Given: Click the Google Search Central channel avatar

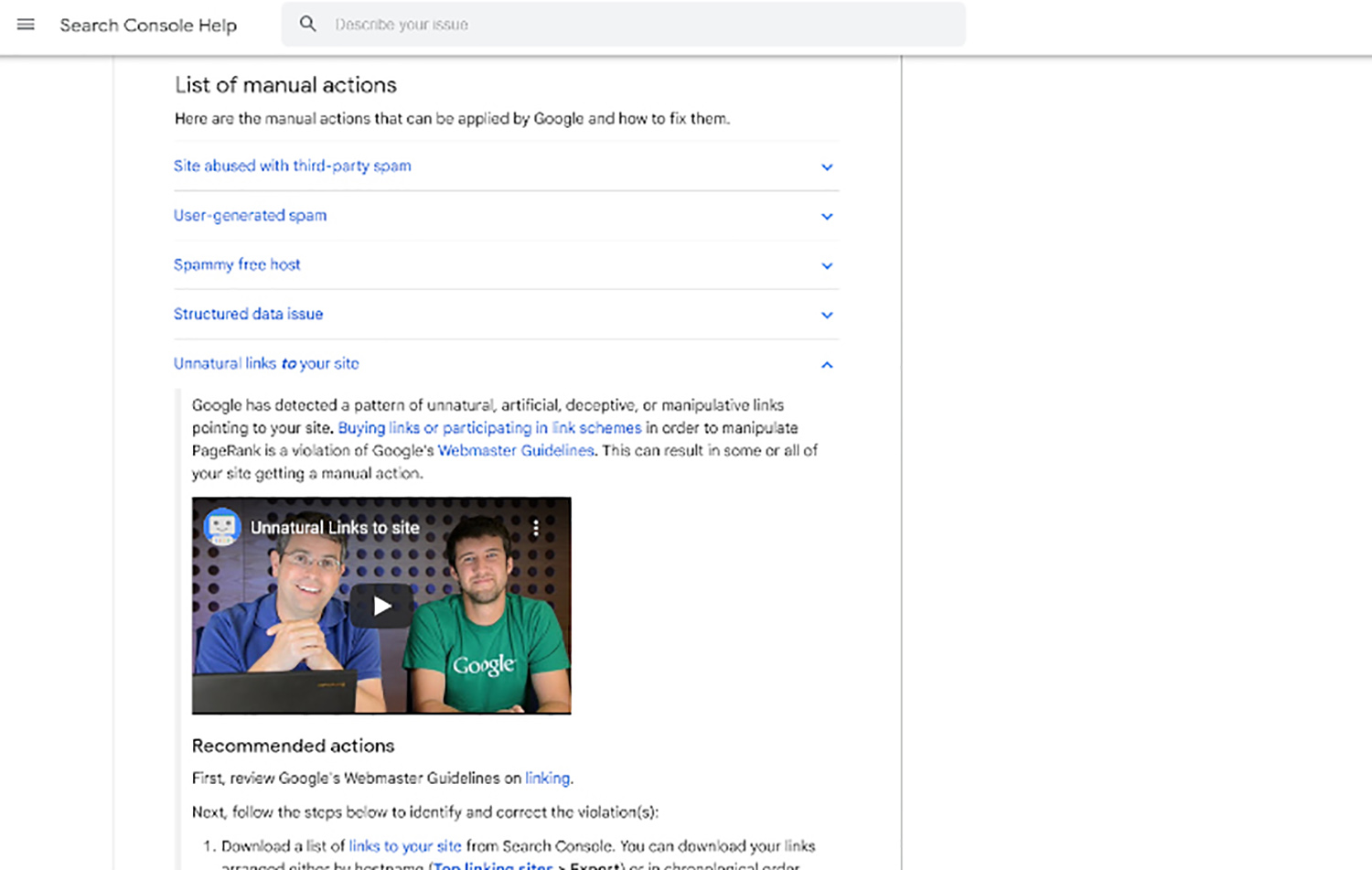Looking at the screenshot, I should 220,528.
